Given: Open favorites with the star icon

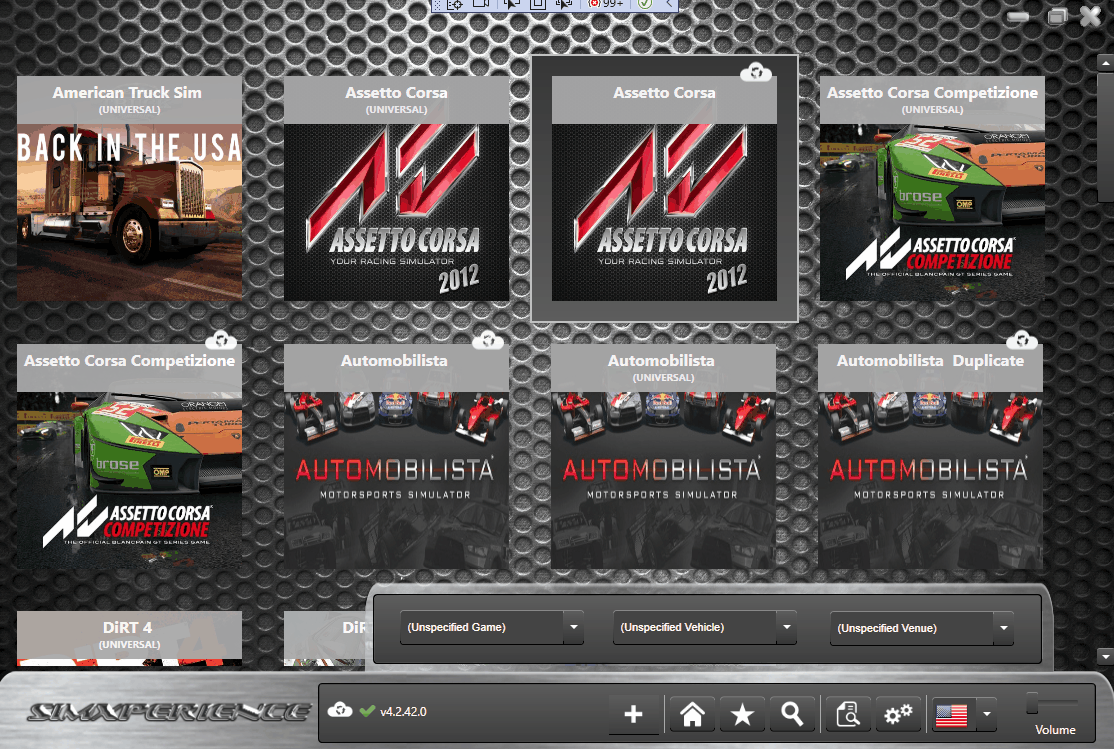Looking at the screenshot, I should click(742, 714).
